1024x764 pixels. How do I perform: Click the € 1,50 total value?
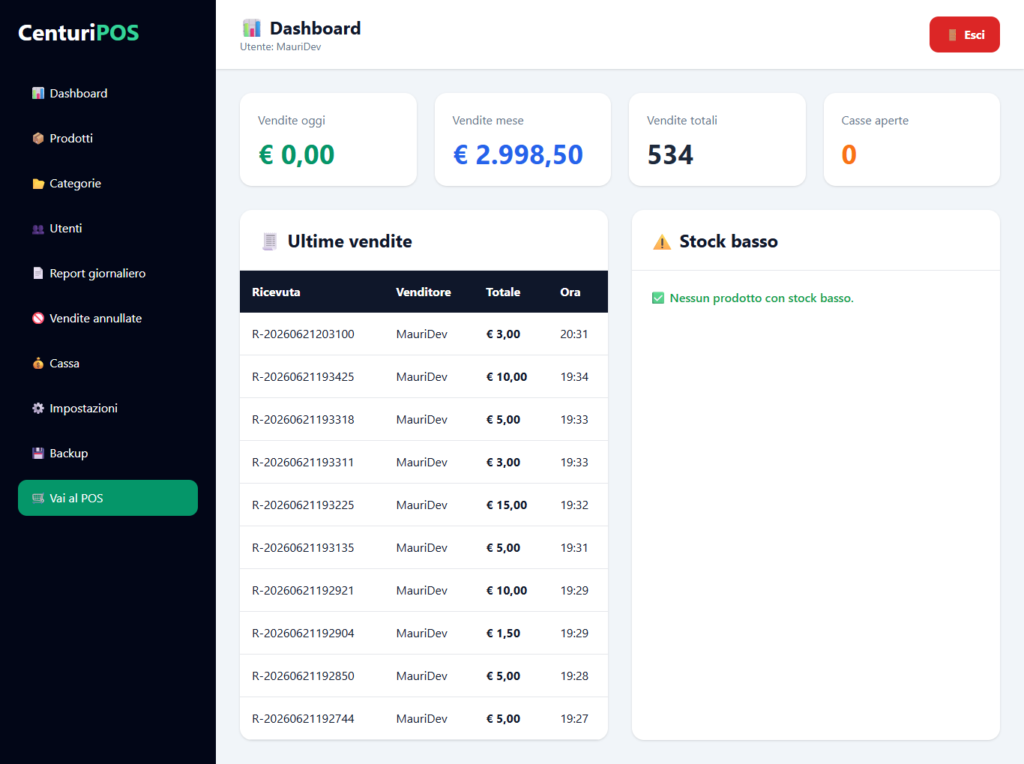[504, 633]
